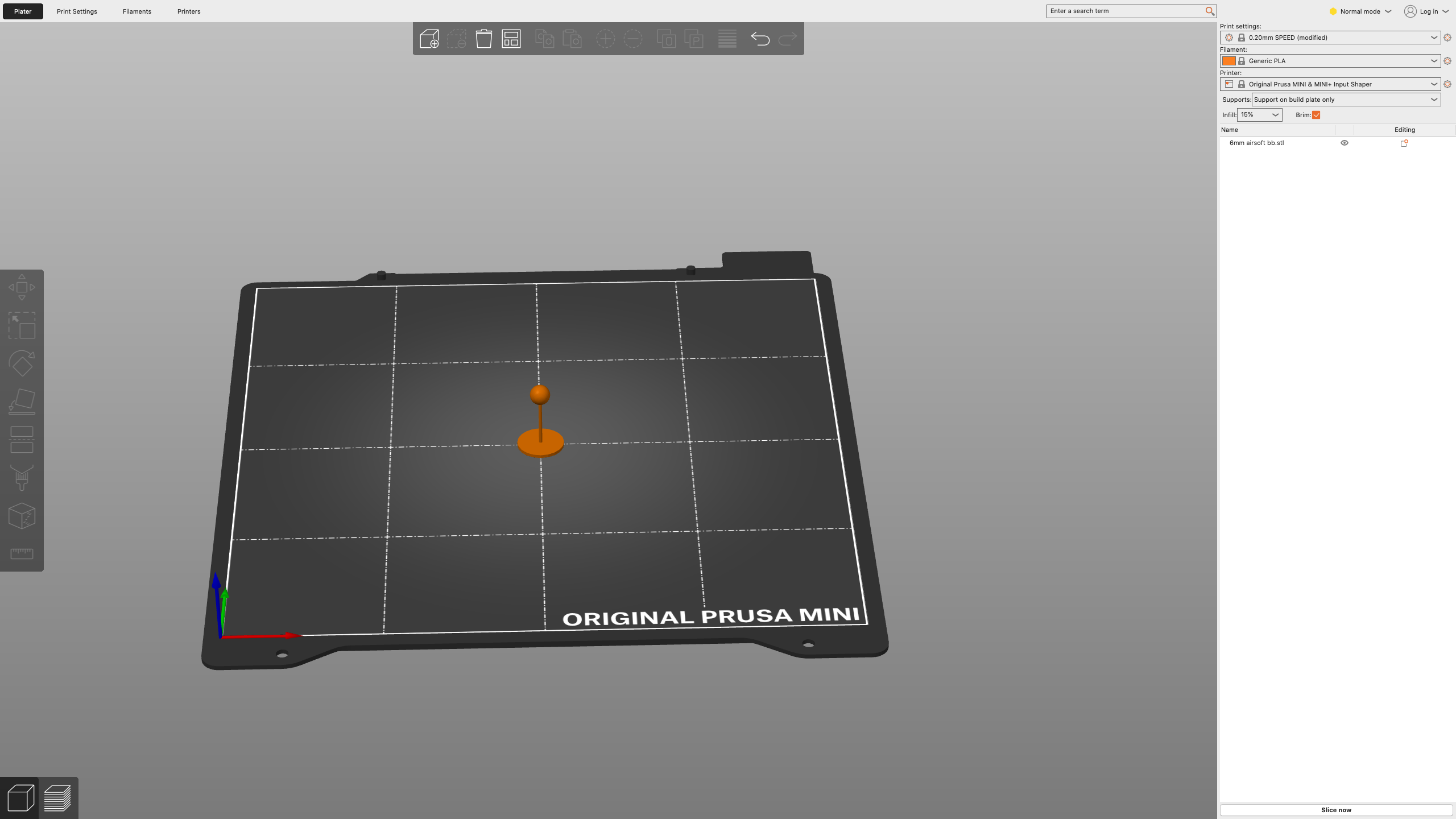This screenshot has width=1456, height=819.
Task: Open Normal mode selector
Action: [x=1360, y=11]
